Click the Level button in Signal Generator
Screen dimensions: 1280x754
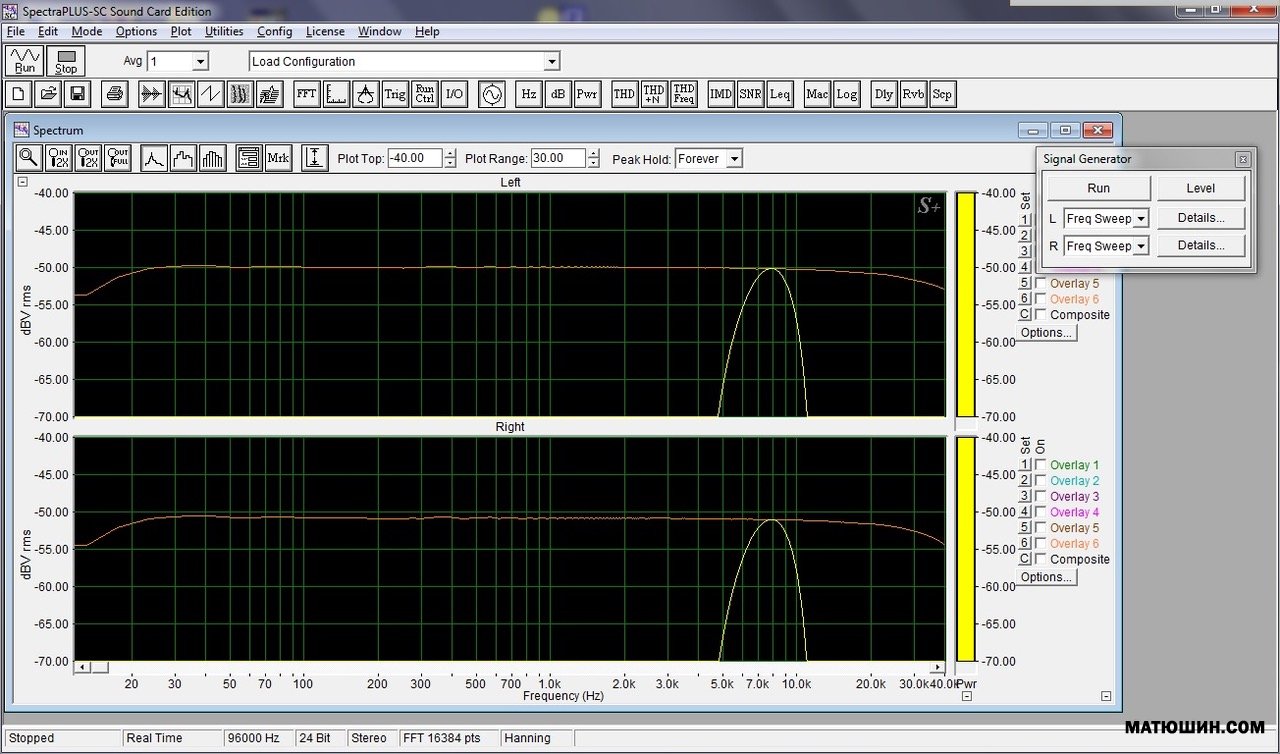(x=1200, y=188)
